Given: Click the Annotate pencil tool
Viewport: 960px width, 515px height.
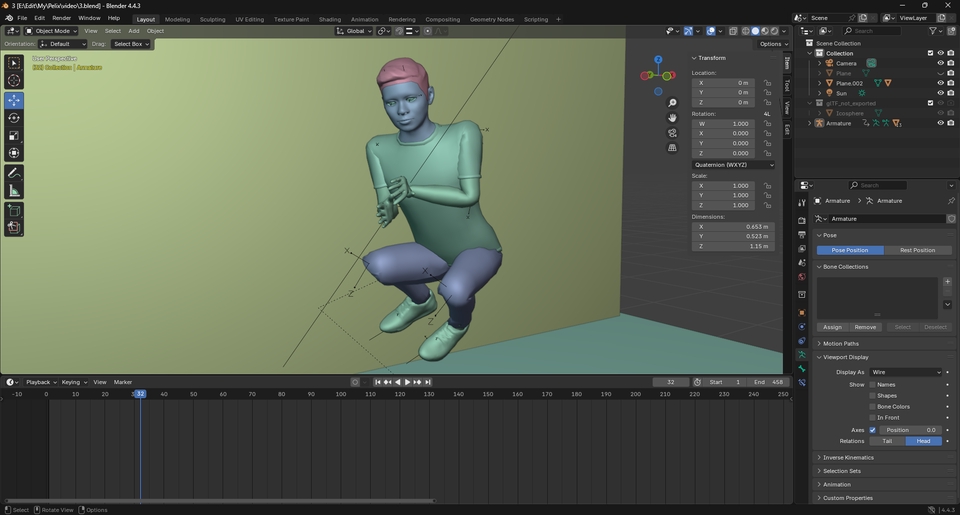Looking at the screenshot, I should [14, 173].
